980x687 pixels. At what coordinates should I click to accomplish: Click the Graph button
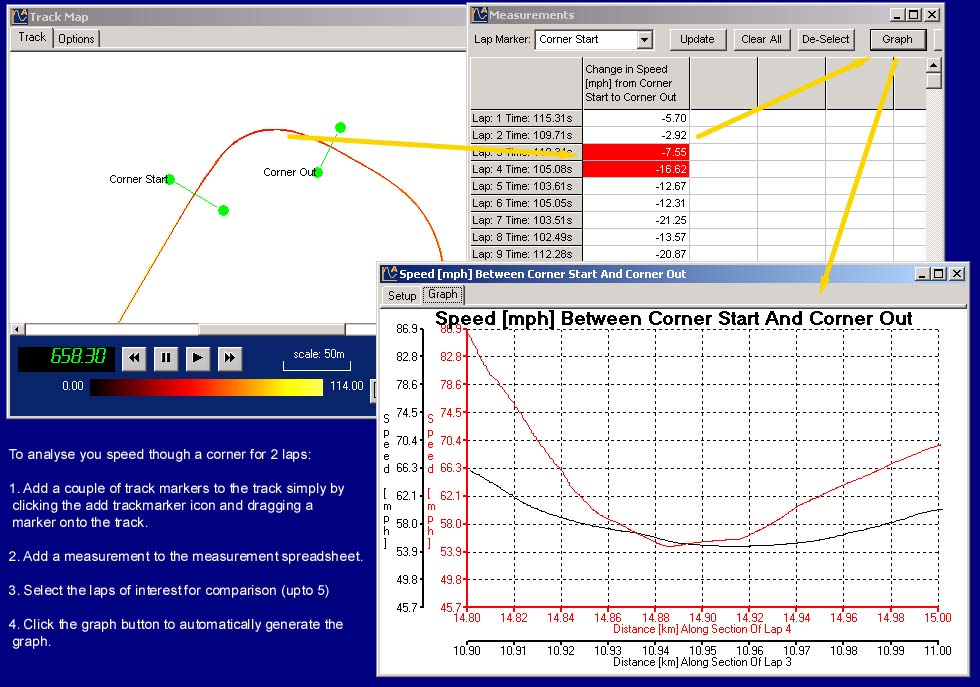(897, 40)
